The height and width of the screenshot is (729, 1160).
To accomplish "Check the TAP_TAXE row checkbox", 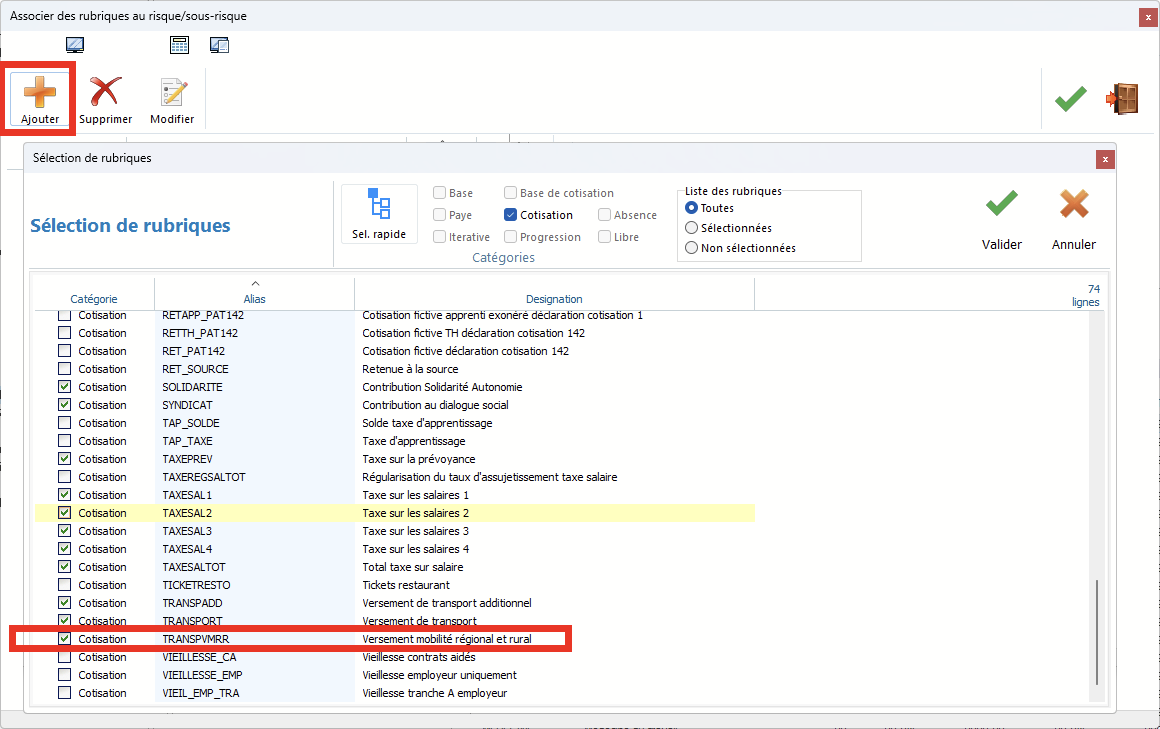I will [x=64, y=440].
